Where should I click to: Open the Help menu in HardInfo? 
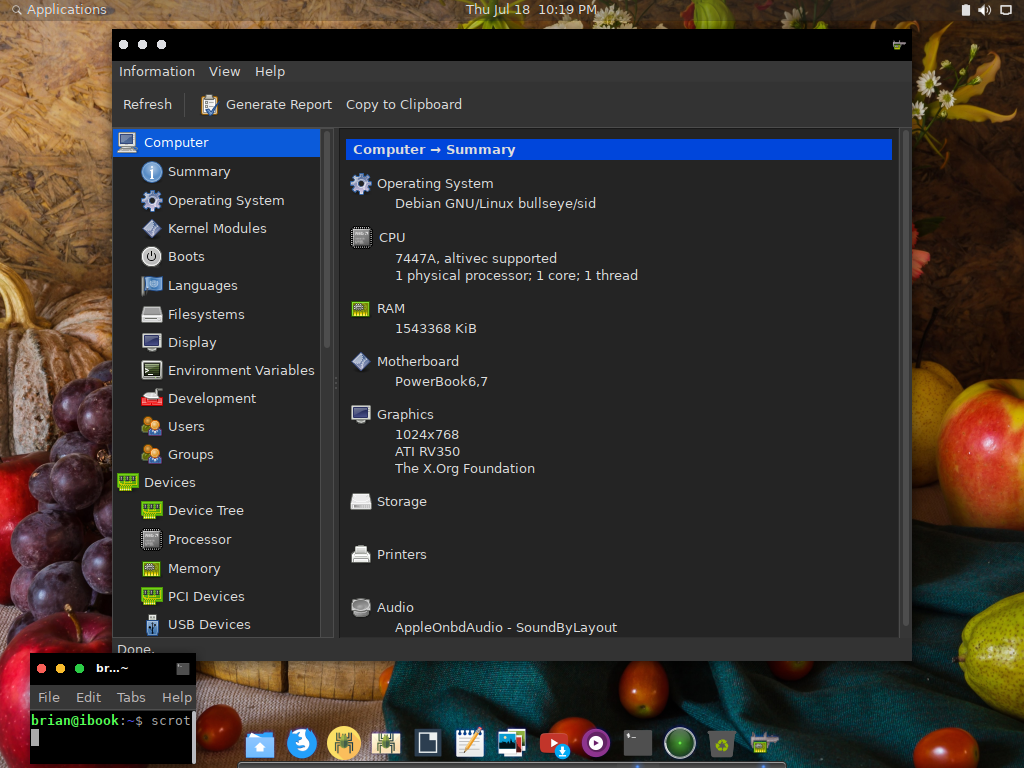click(x=270, y=72)
